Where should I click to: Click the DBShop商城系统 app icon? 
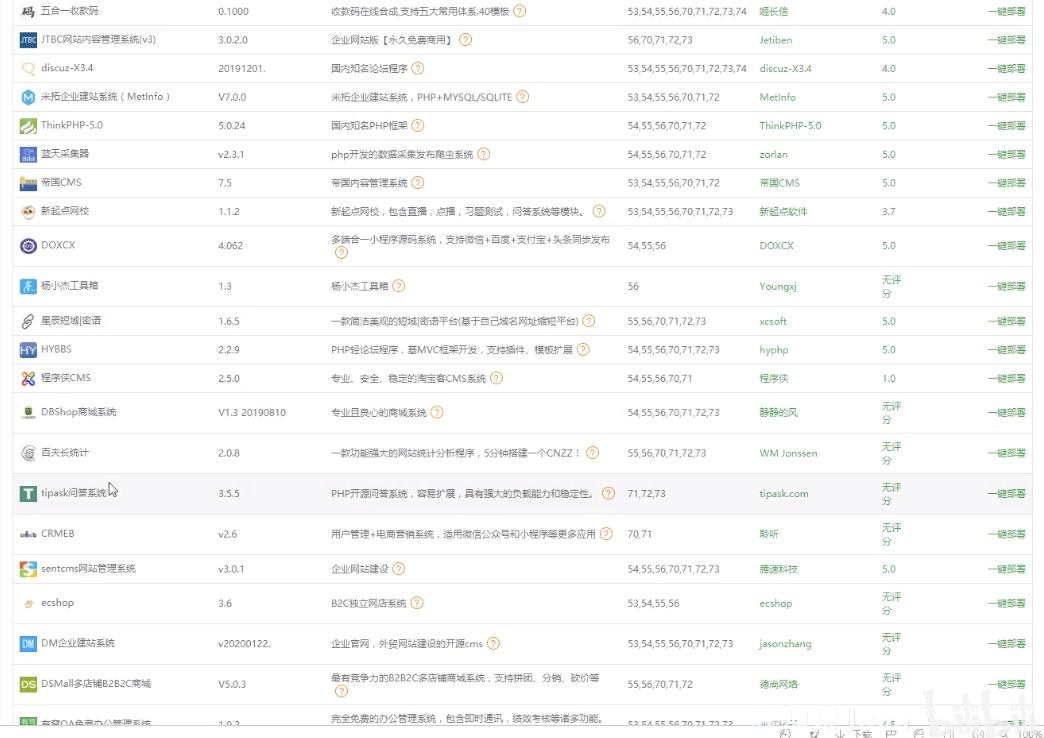point(28,412)
